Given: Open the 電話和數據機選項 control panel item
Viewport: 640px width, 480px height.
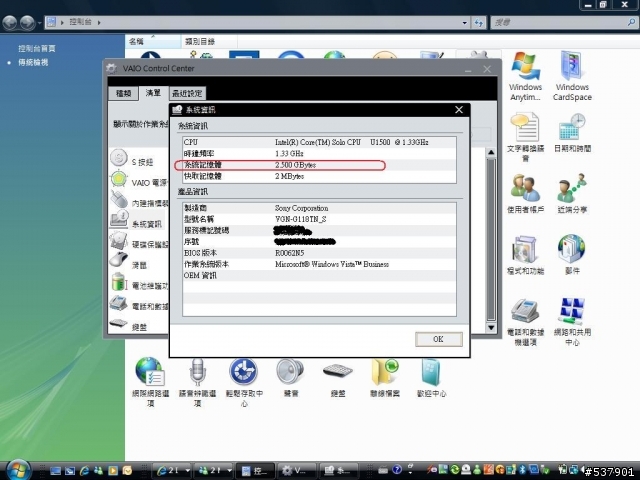Looking at the screenshot, I should (x=525, y=322).
